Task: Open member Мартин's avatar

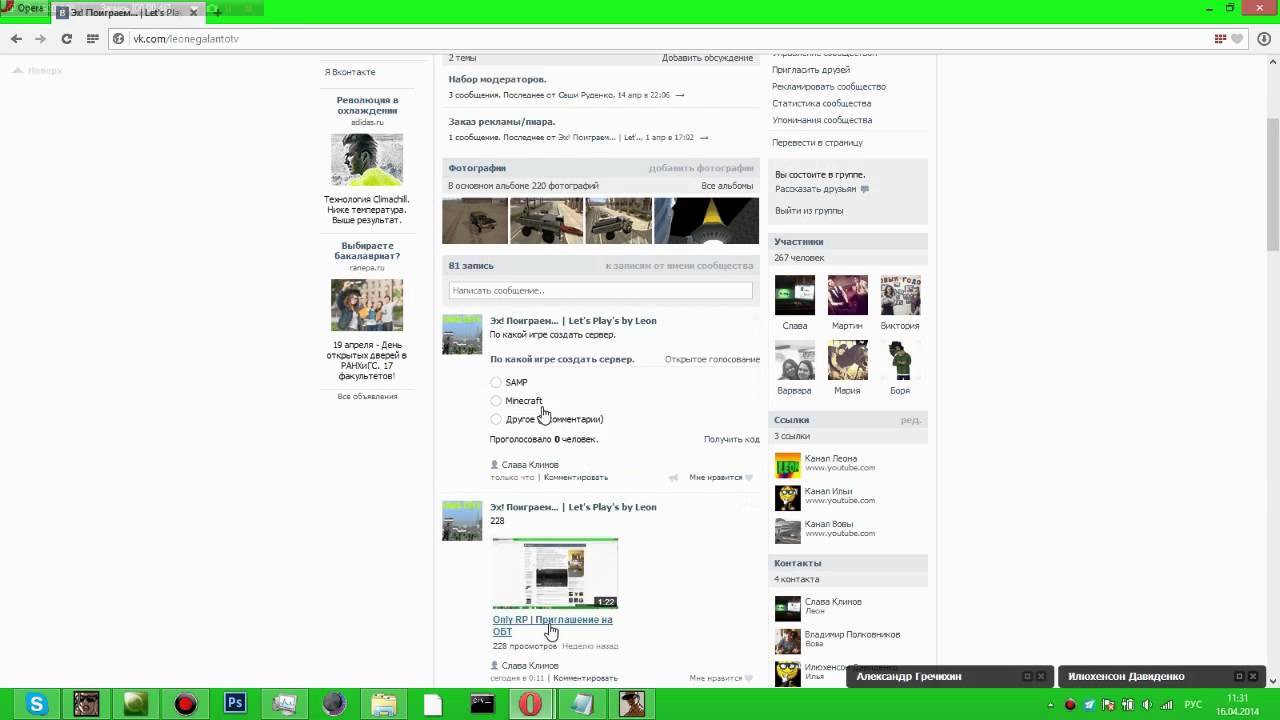Action: tap(847, 295)
